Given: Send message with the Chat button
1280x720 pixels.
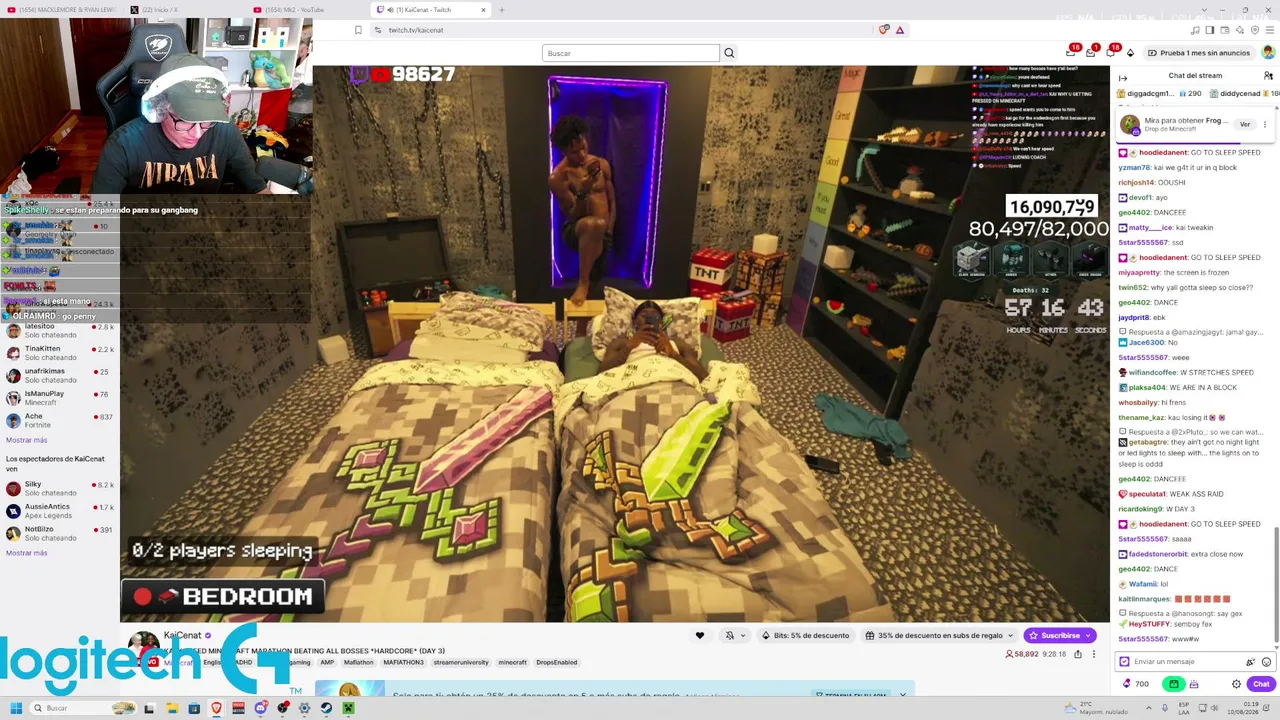Looking at the screenshot, I should (1261, 684).
